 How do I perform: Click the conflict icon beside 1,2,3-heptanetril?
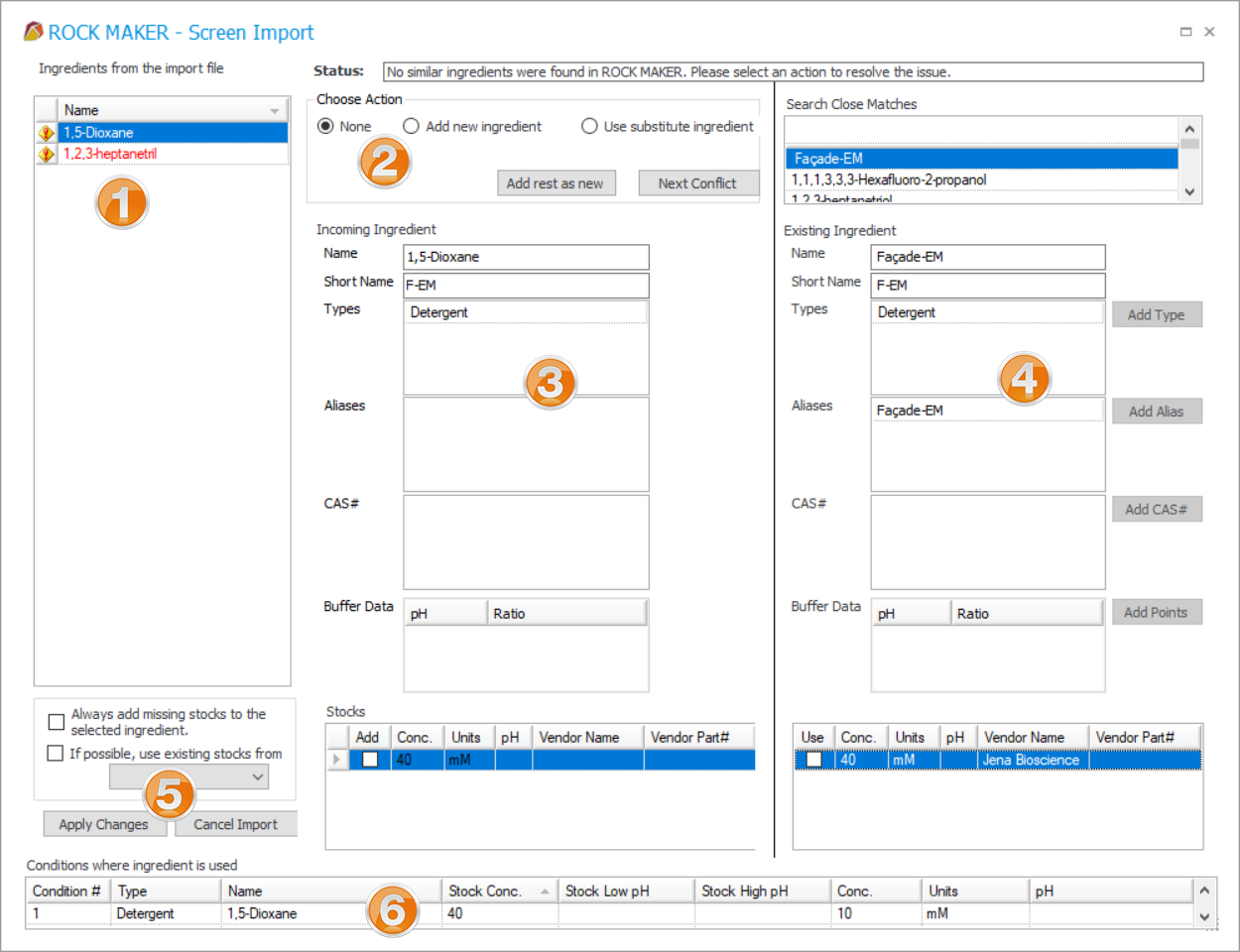[44, 153]
